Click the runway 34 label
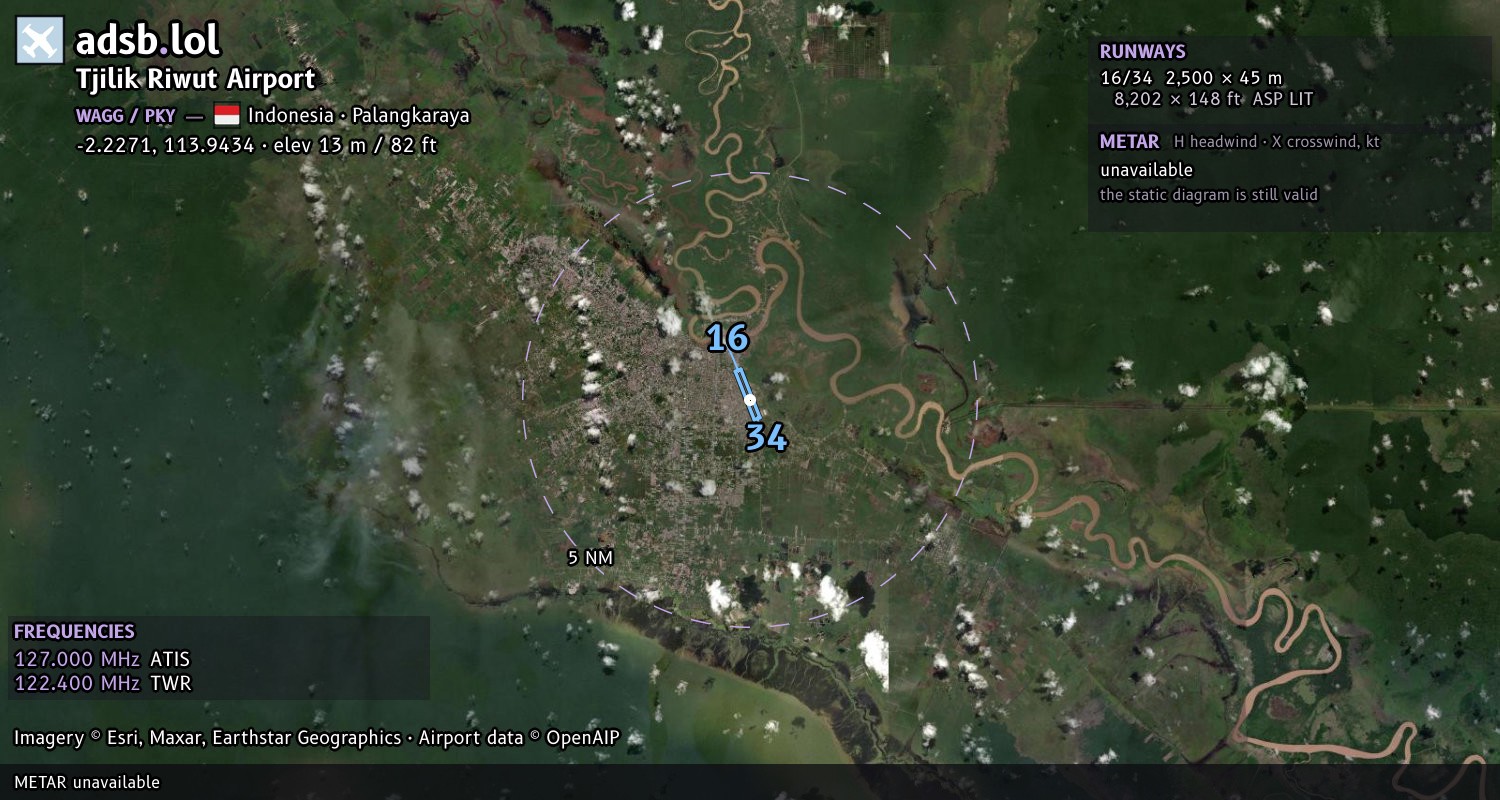Image resolution: width=1500 pixels, height=800 pixels. [766, 437]
